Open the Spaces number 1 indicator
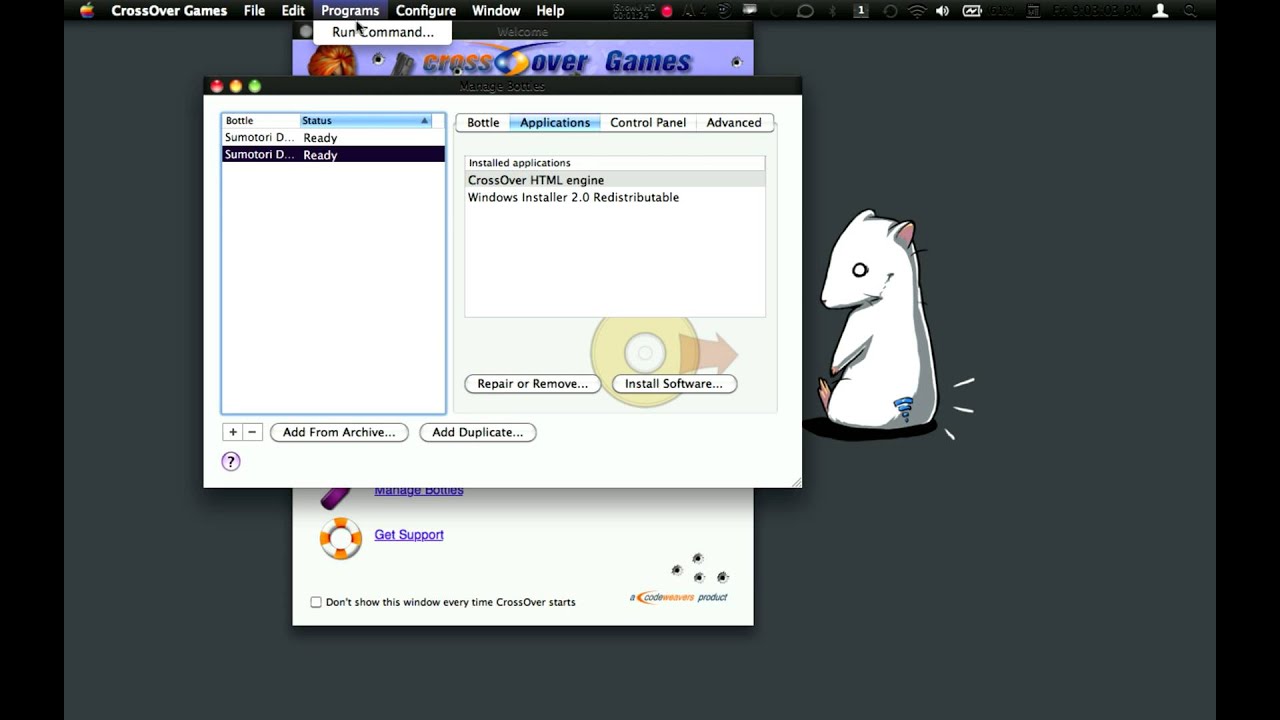 tap(860, 11)
